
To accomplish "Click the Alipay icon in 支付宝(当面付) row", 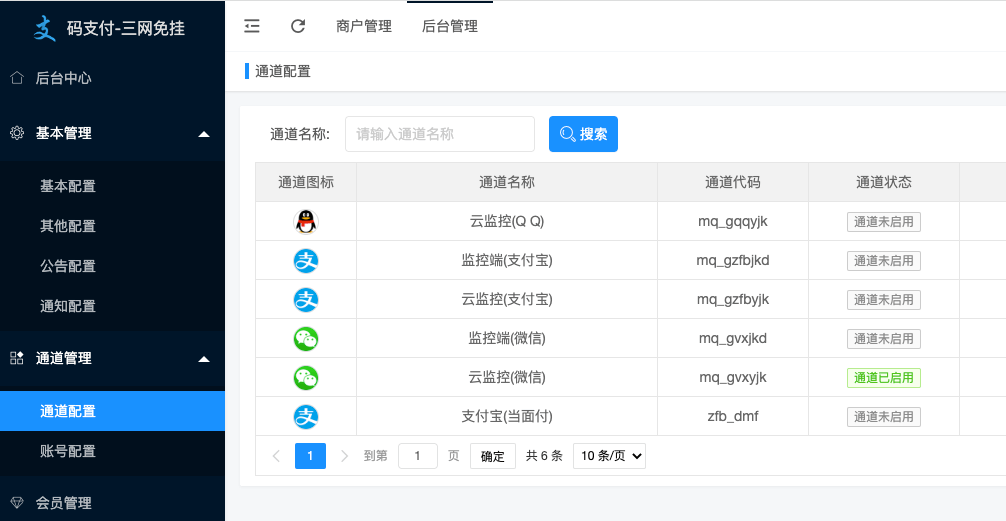I will pyautogui.click(x=306, y=417).
